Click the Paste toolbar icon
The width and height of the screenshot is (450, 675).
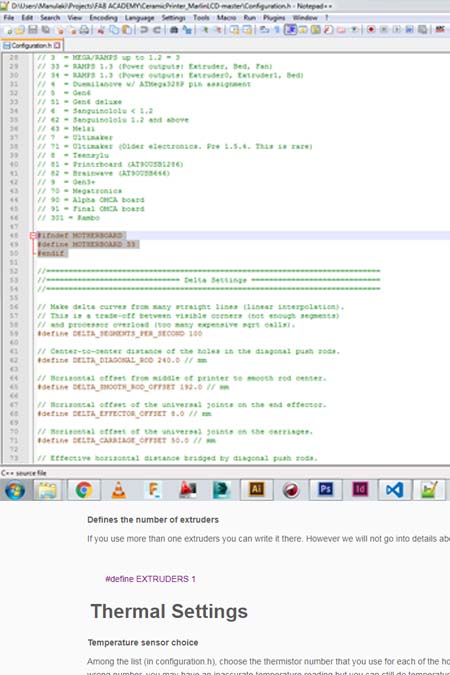coord(127,30)
